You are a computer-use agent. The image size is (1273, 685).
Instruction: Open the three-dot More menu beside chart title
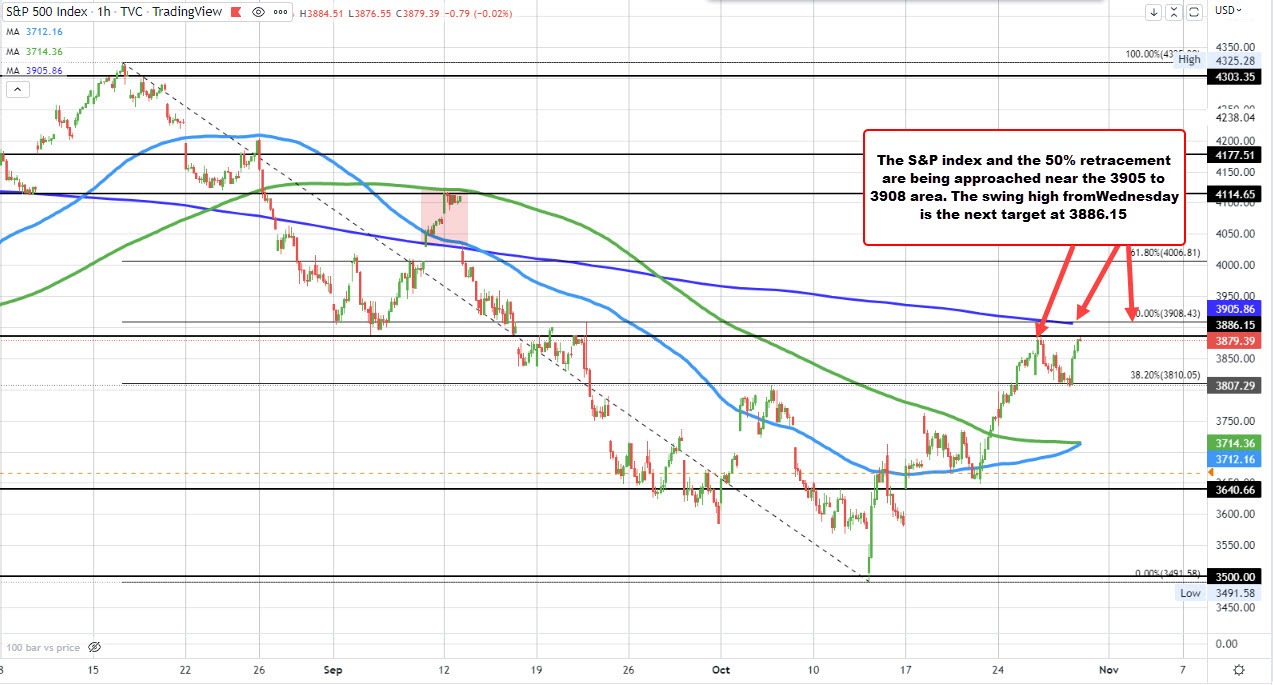(x=280, y=12)
